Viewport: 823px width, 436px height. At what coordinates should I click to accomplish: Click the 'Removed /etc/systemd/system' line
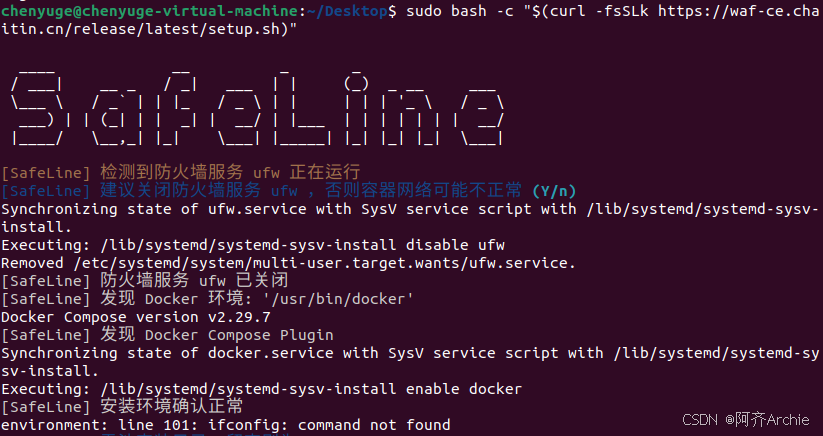click(x=289, y=263)
